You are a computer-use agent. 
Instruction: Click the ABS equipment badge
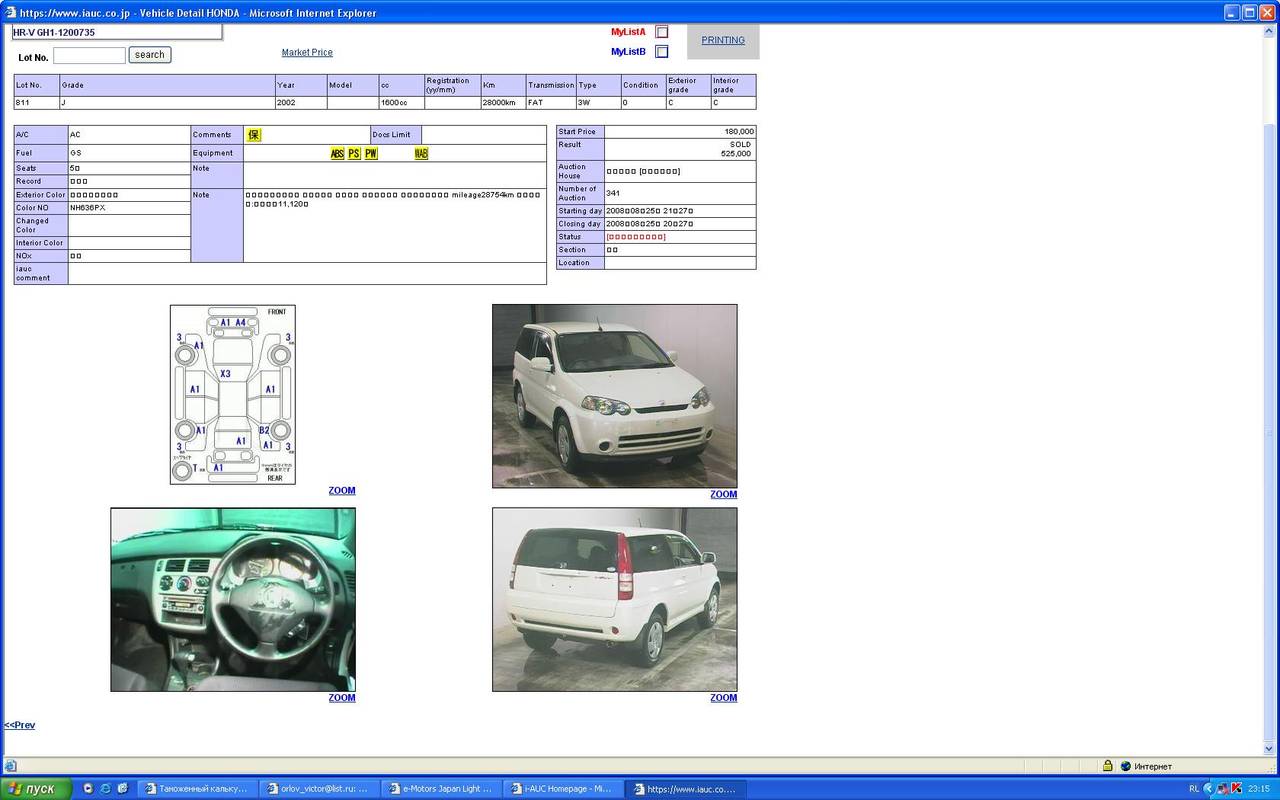(x=337, y=153)
